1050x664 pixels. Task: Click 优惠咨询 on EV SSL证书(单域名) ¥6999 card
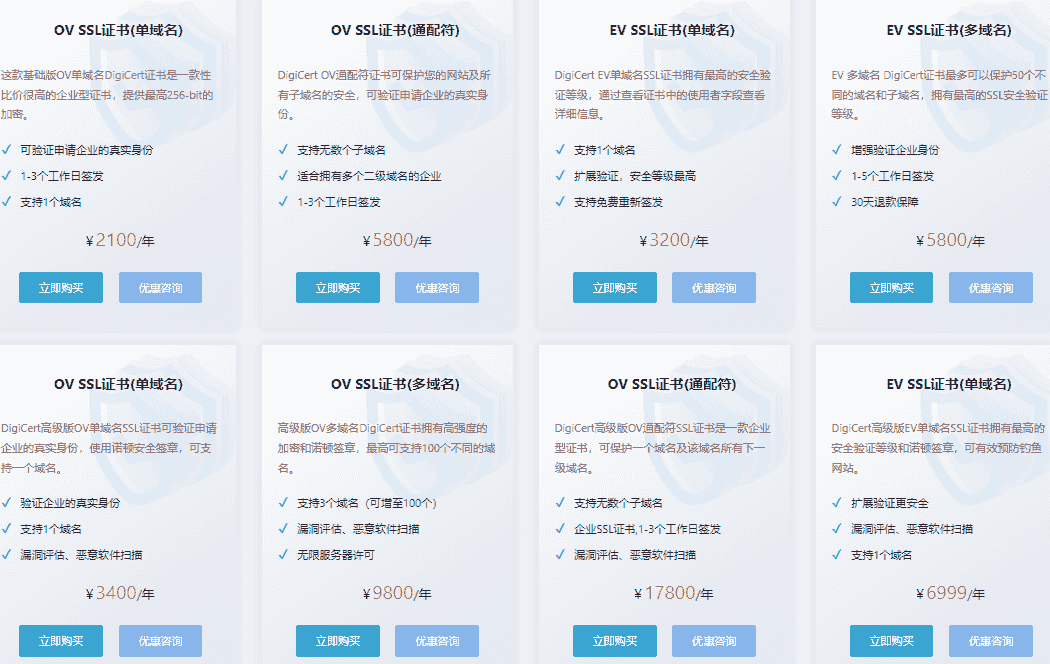point(990,641)
